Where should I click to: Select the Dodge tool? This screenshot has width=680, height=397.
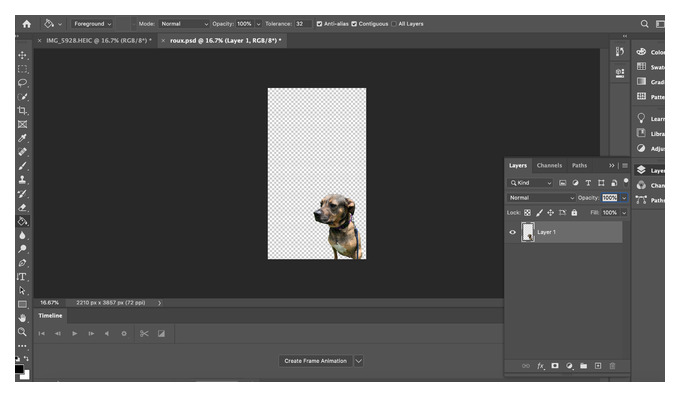coord(23,249)
